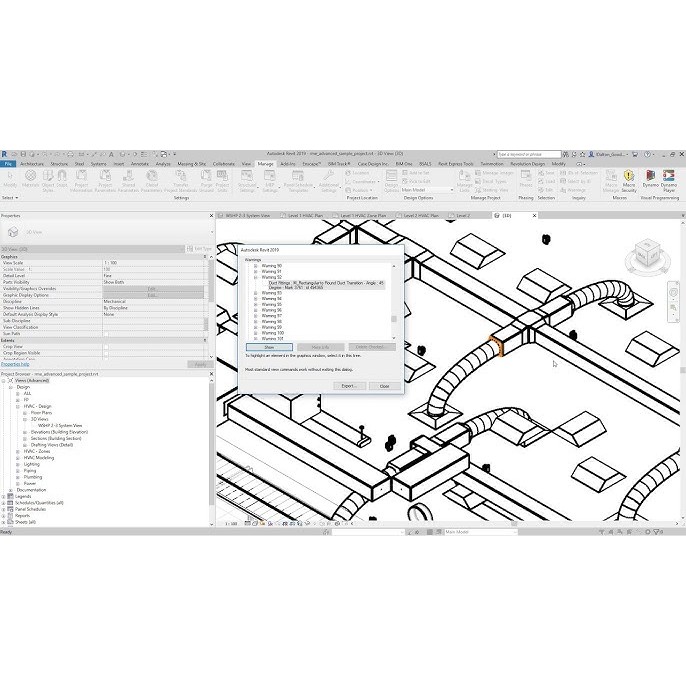Screen dimensions: 686x686
Task: Click the Edit button for Graphic Display Options
Action: [153, 295]
